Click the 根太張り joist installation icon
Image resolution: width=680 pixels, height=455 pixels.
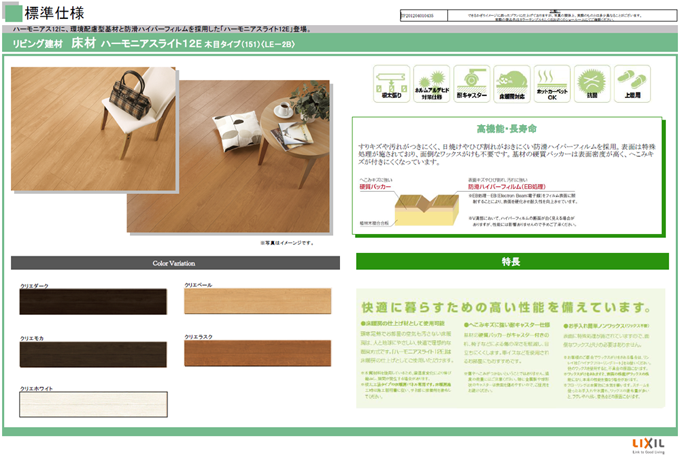click(391, 84)
